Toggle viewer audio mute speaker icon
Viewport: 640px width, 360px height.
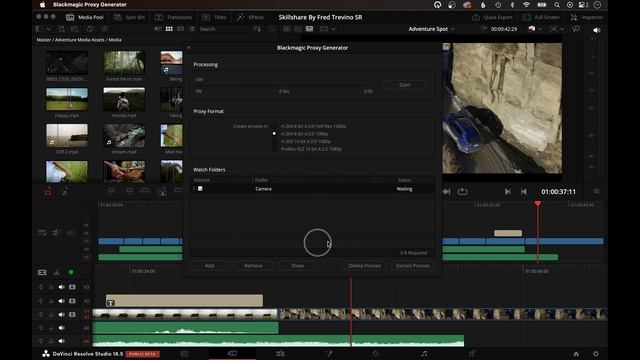pyautogui.click(x=597, y=30)
